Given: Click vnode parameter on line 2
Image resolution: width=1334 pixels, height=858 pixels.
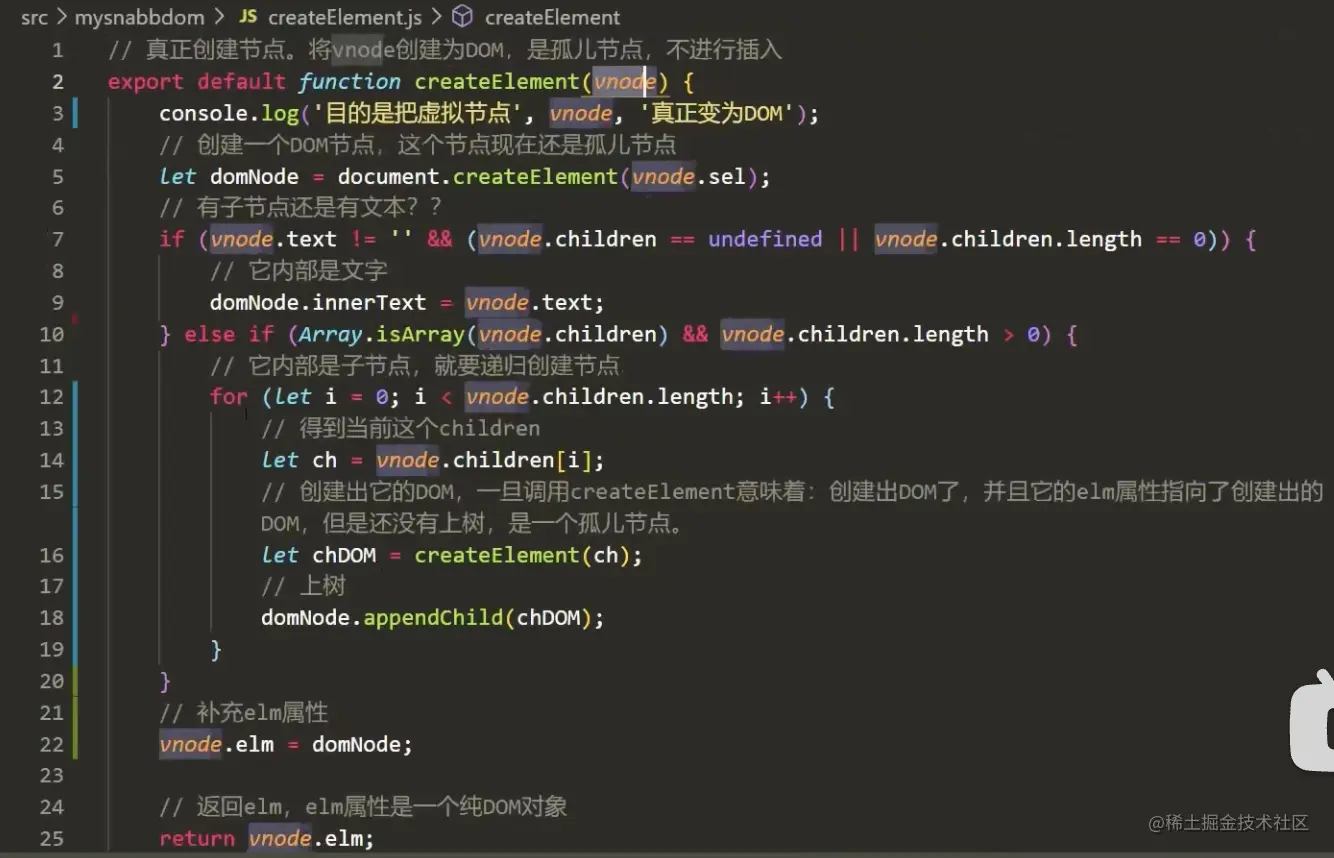Looking at the screenshot, I should click(x=625, y=82).
